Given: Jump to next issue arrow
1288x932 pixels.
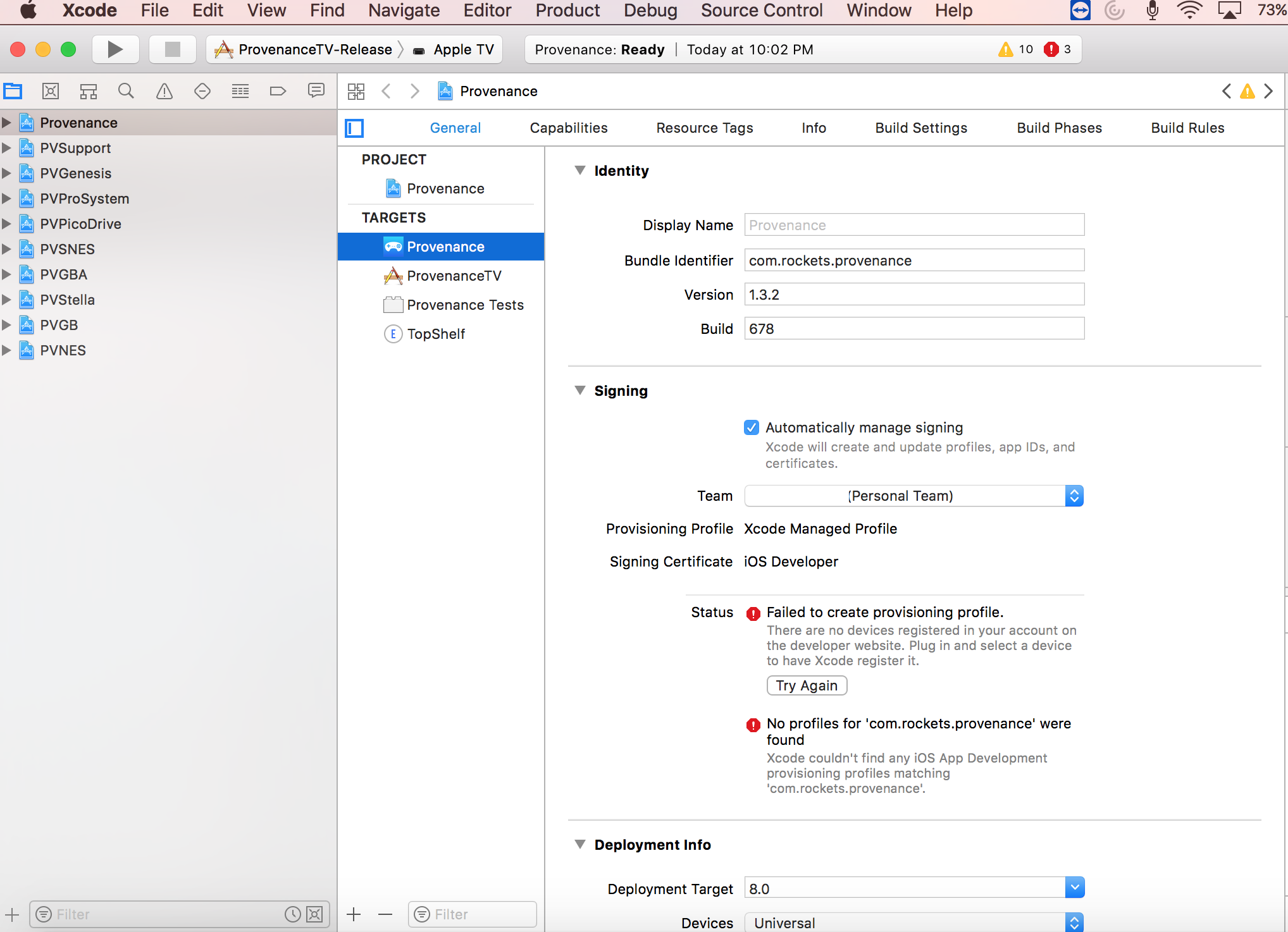Looking at the screenshot, I should click(x=1268, y=91).
